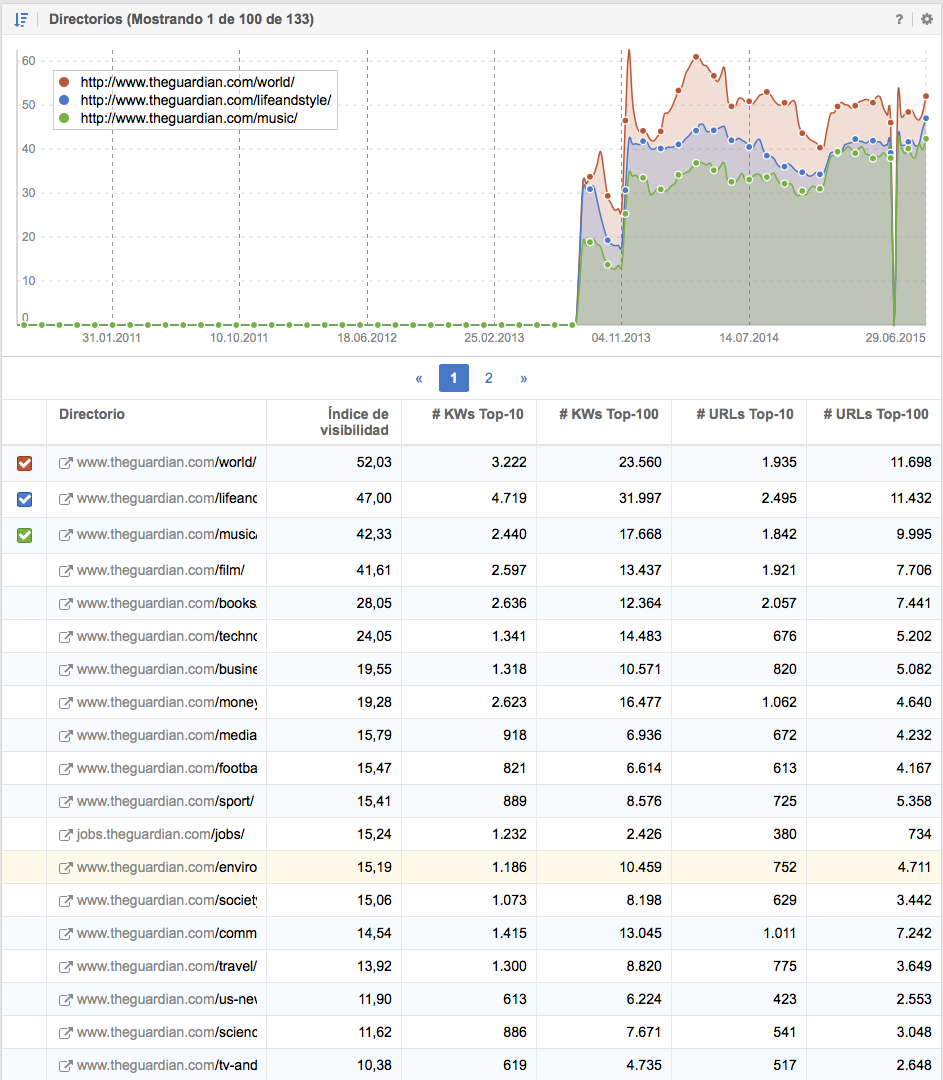The image size is (943, 1080).
Task: Click external link icon for jobs.theguardian.com row
Action: point(66,835)
